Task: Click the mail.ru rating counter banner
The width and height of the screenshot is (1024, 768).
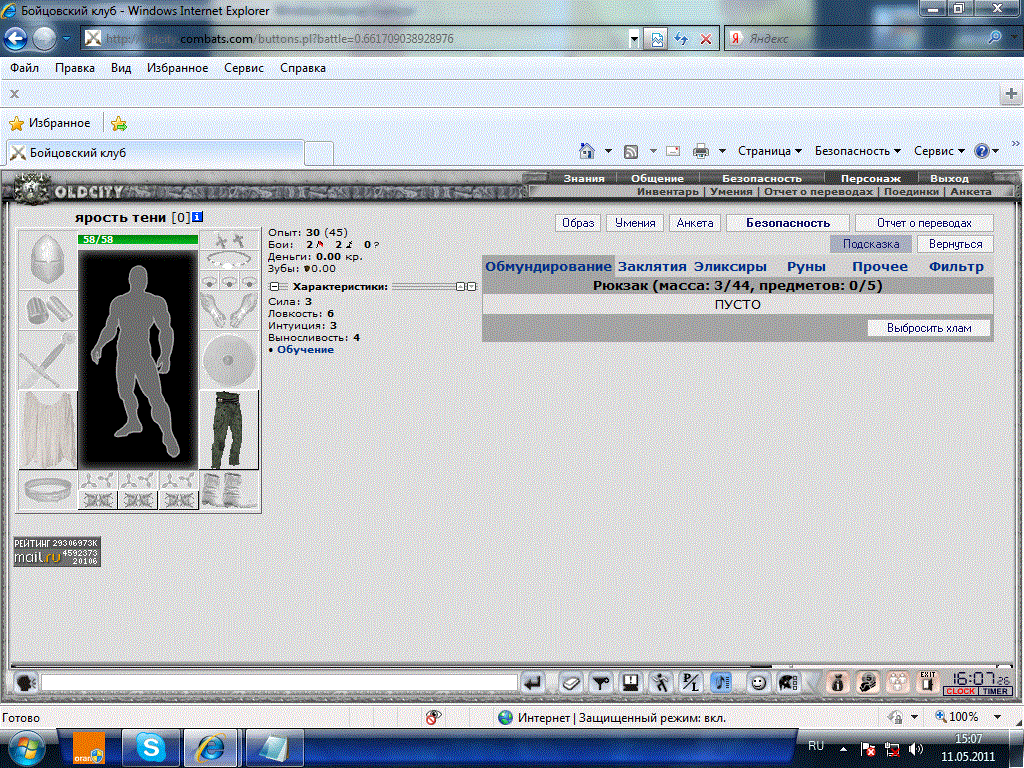Action: point(57,552)
